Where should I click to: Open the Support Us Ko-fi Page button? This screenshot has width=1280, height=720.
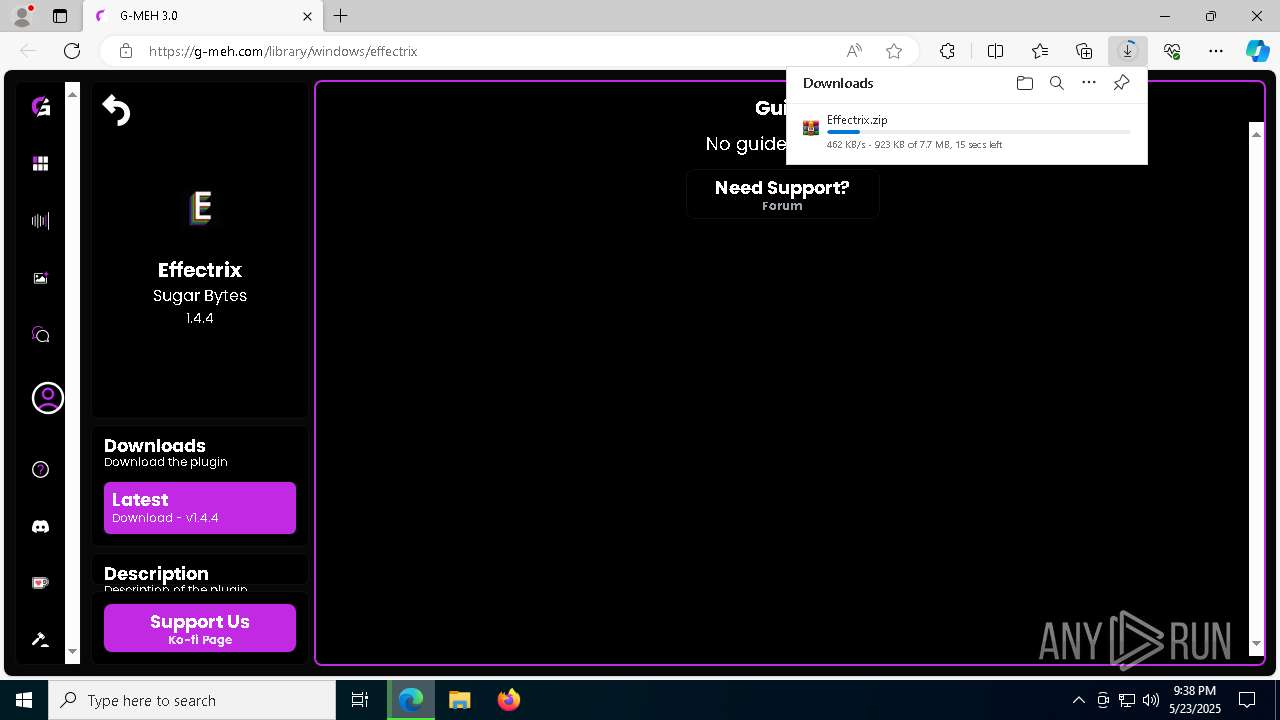(x=200, y=628)
